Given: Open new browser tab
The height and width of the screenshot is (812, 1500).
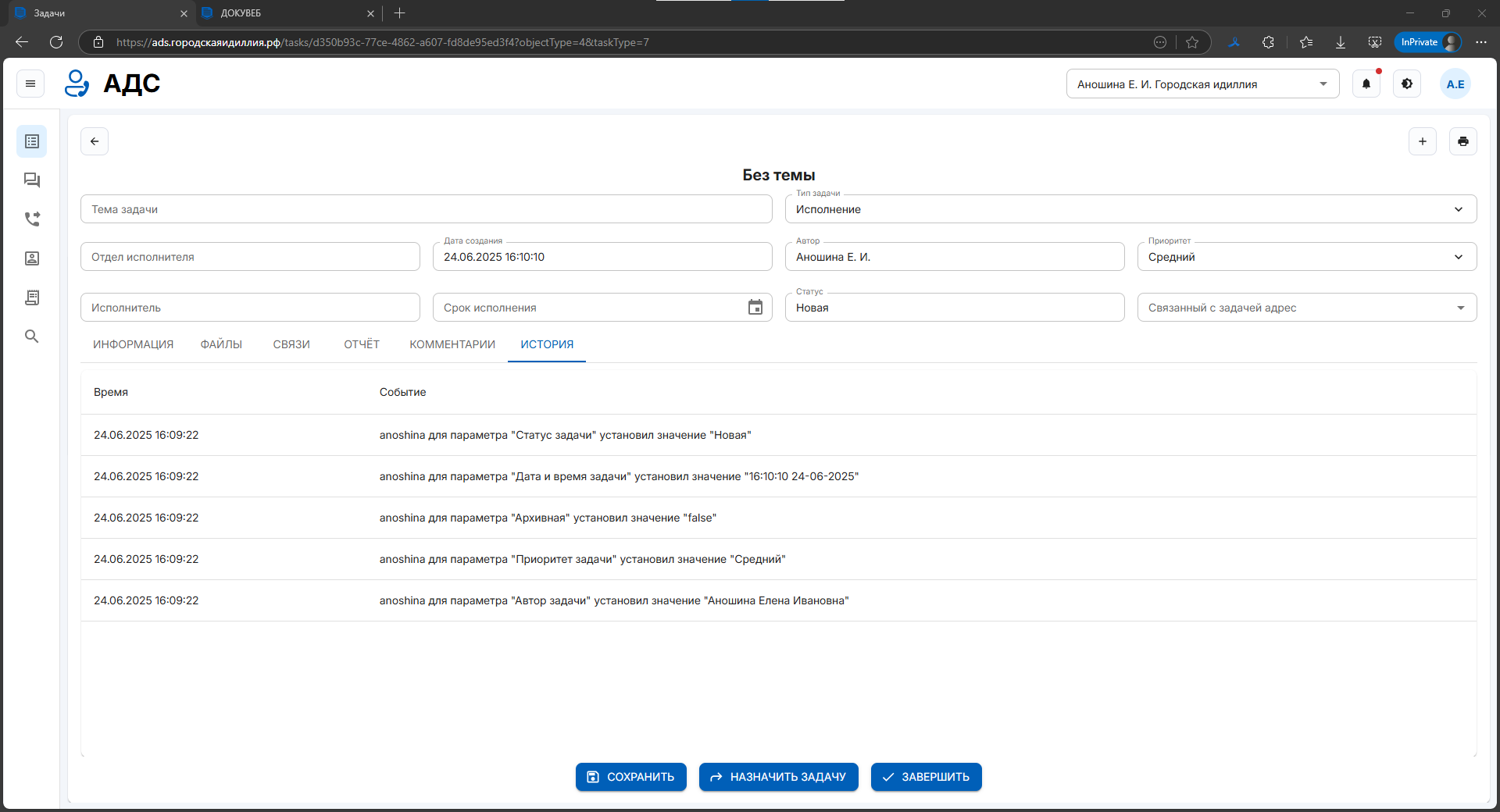Looking at the screenshot, I should (400, 13).
